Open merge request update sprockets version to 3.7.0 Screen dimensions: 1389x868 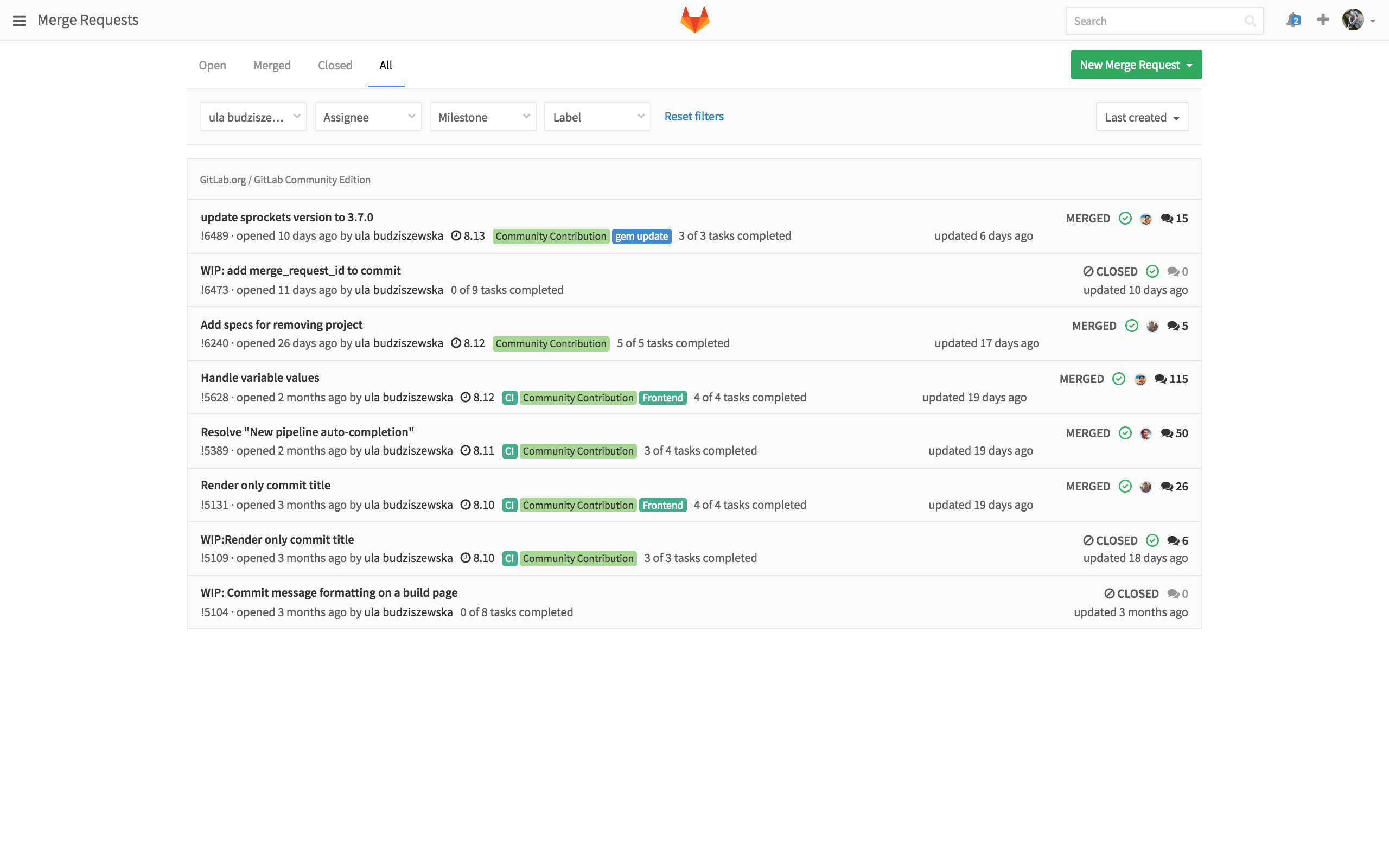coord(287,217)
